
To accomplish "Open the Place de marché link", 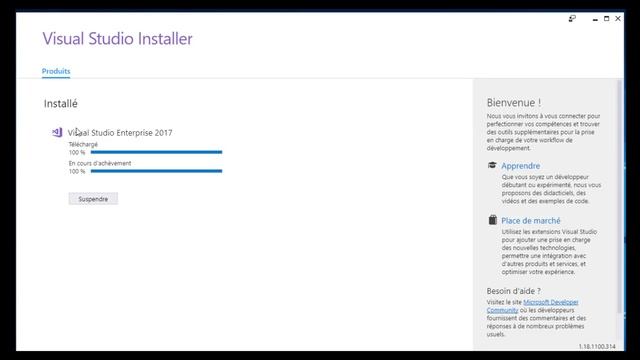I will pyautogui.click(x=531, y=220).
